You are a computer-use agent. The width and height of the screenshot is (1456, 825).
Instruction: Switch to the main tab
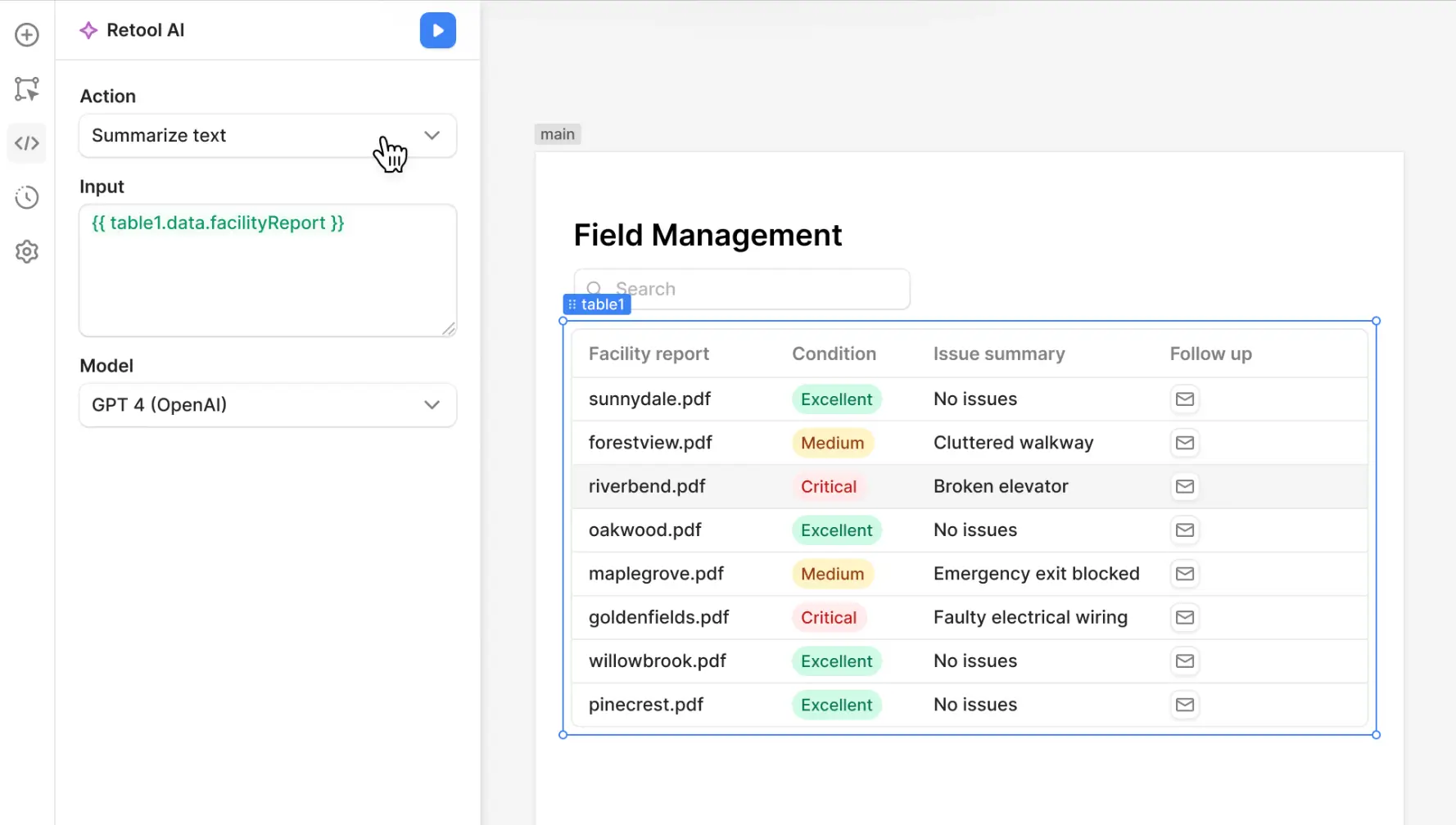(x=557, y=133)
